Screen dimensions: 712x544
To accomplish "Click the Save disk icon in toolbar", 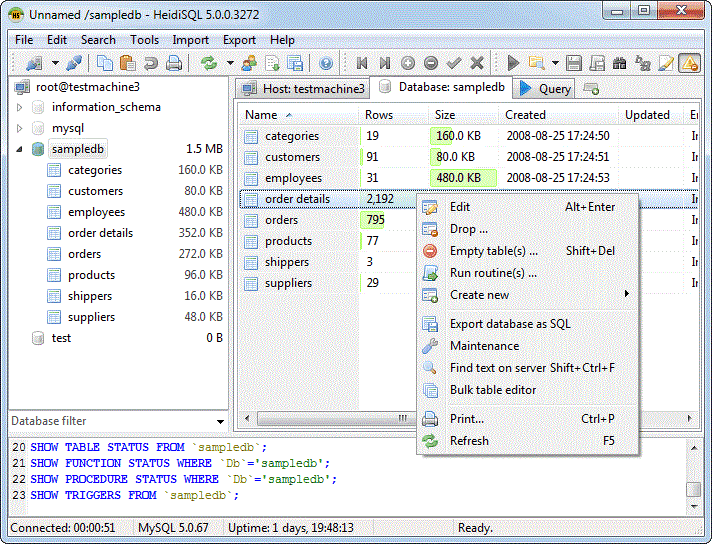I will [x=574, y=63].
